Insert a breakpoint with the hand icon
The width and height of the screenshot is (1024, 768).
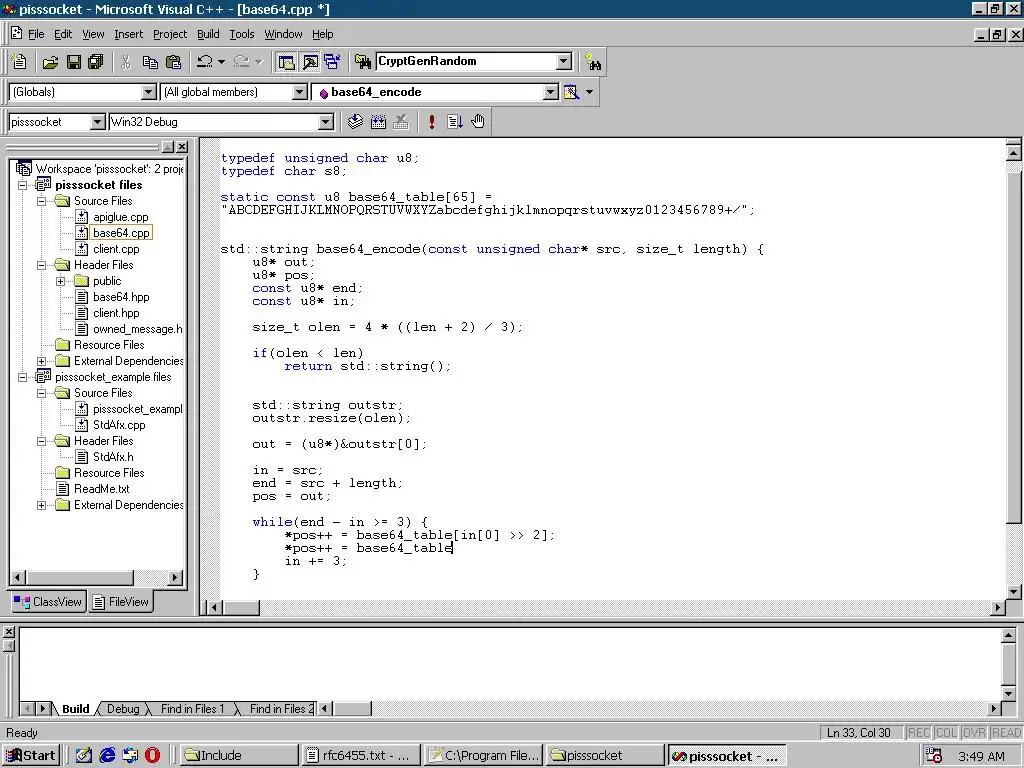click(x=478, y=121)
